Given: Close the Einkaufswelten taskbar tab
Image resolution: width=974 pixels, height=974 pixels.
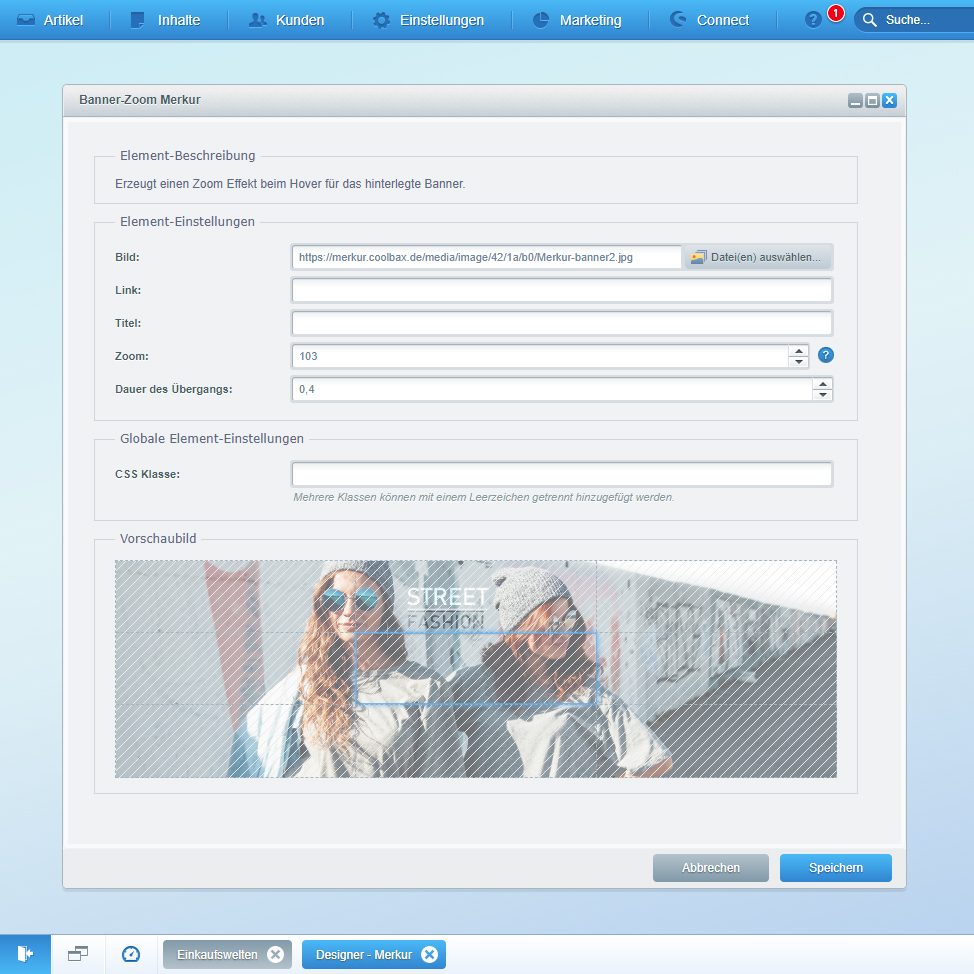Looking at the screenshot, I should coord(275,954).
